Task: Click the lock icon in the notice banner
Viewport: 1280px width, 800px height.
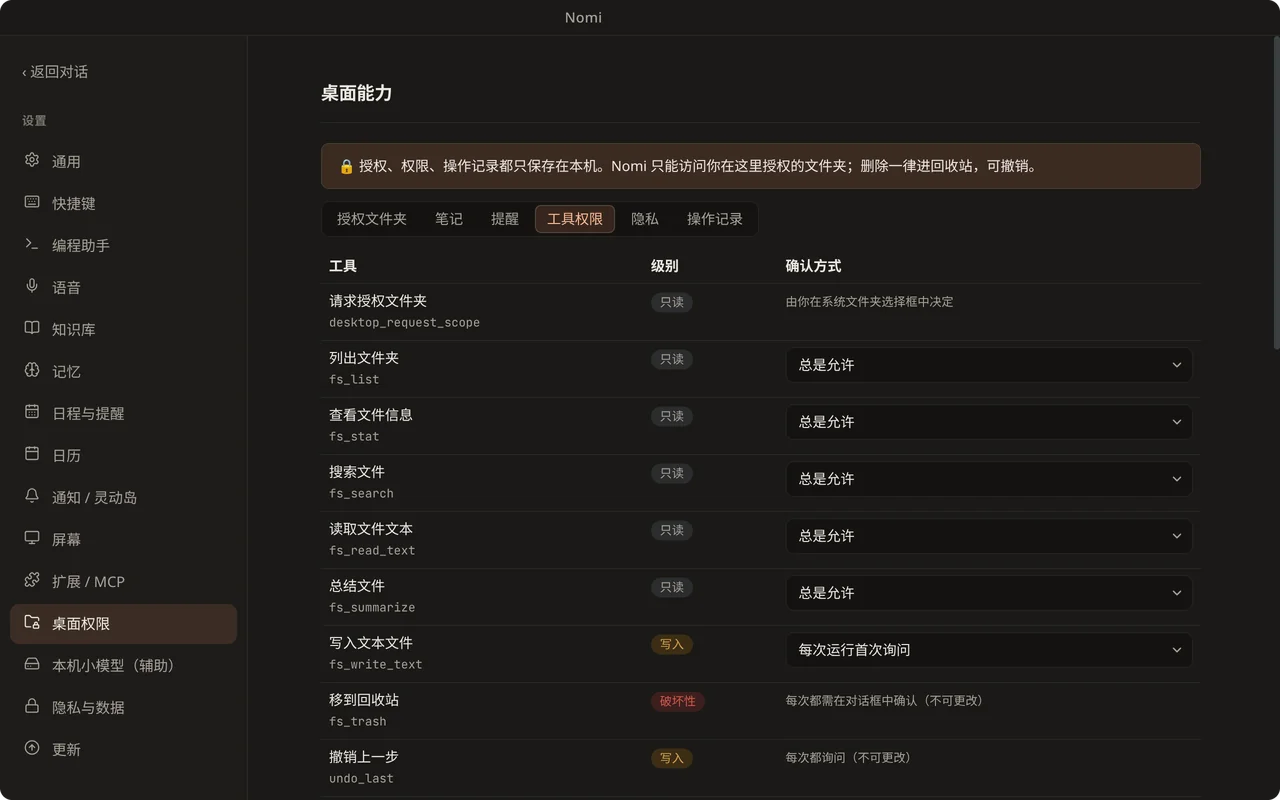Action: (x=346, y=166)
